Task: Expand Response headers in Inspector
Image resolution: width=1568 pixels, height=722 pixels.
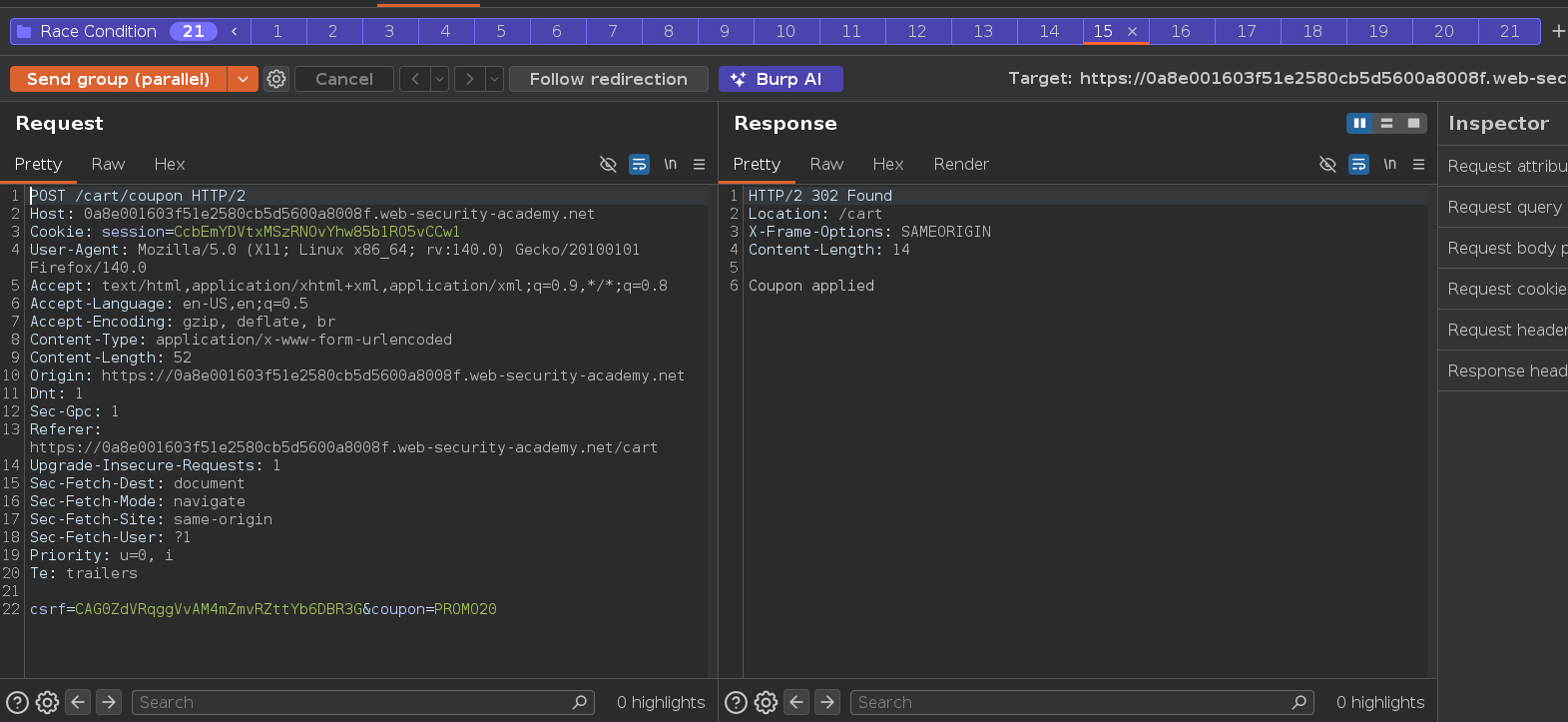Action: [x=1503, y=370]
